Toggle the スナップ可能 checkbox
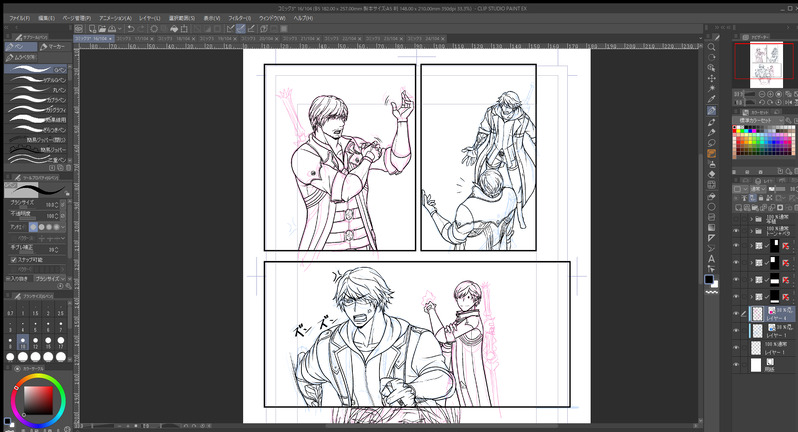Image resolution: width=798 pixels, height=432 pixels. tap(14, 260)
